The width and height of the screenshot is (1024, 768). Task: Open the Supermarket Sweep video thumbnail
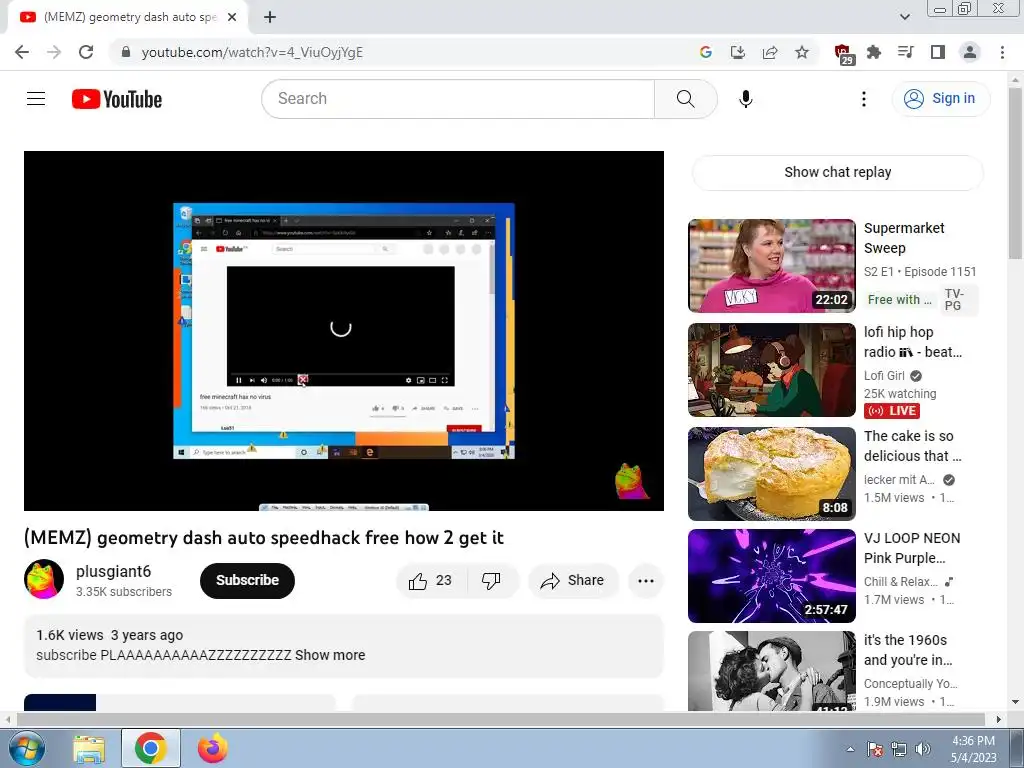[x=771, y=266]
